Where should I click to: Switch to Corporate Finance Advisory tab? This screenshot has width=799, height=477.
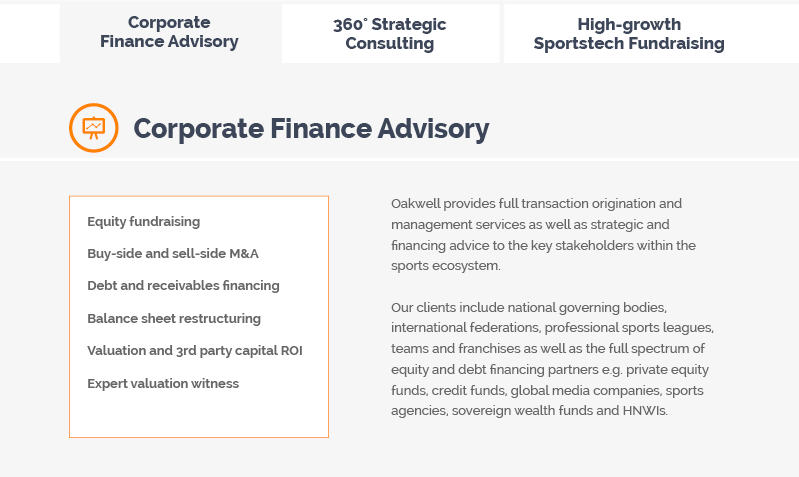(169, 32)
